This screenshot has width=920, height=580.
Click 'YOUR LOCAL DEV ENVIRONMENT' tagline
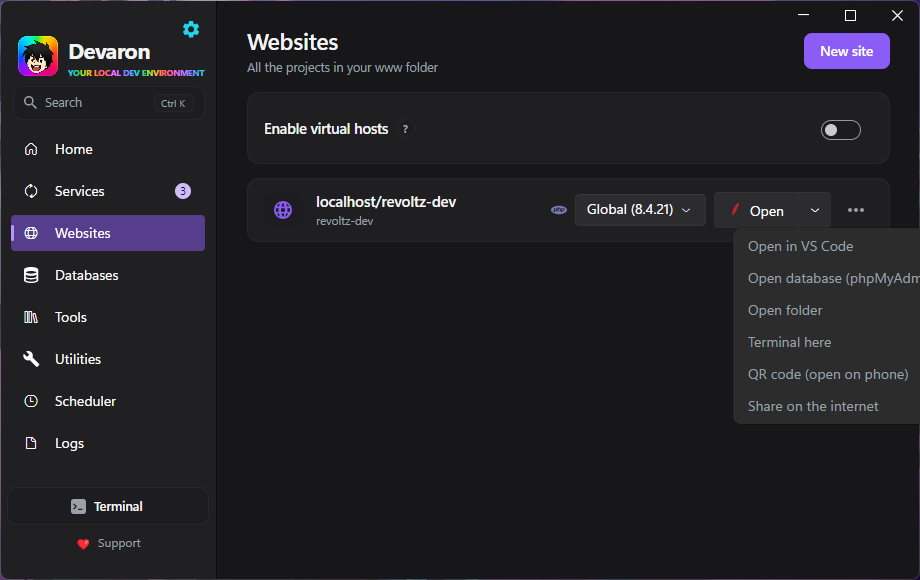(136, 73)
